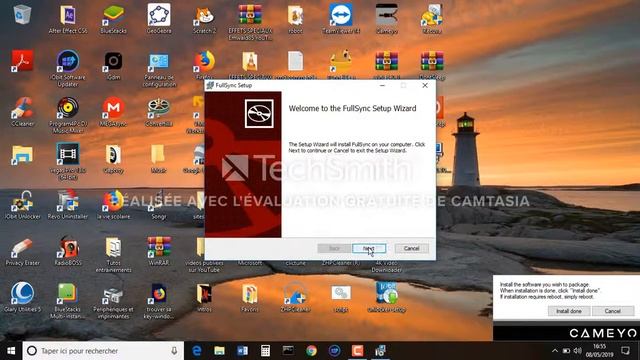Click Back in the FullSync Setup wizard
Viewport: 640px width, 360px height.
coord(334,248)
